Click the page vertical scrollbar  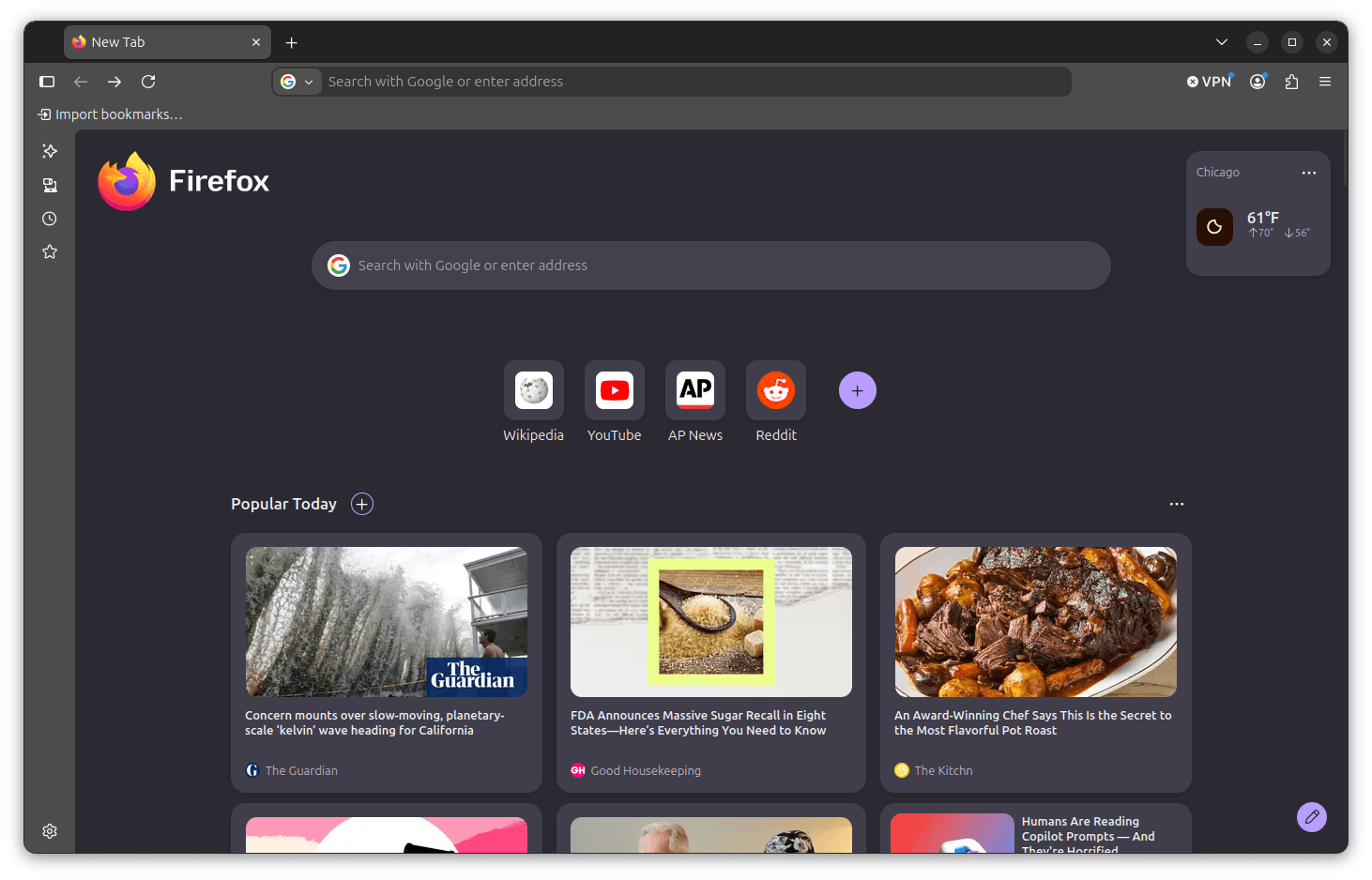coord(1345,159)
